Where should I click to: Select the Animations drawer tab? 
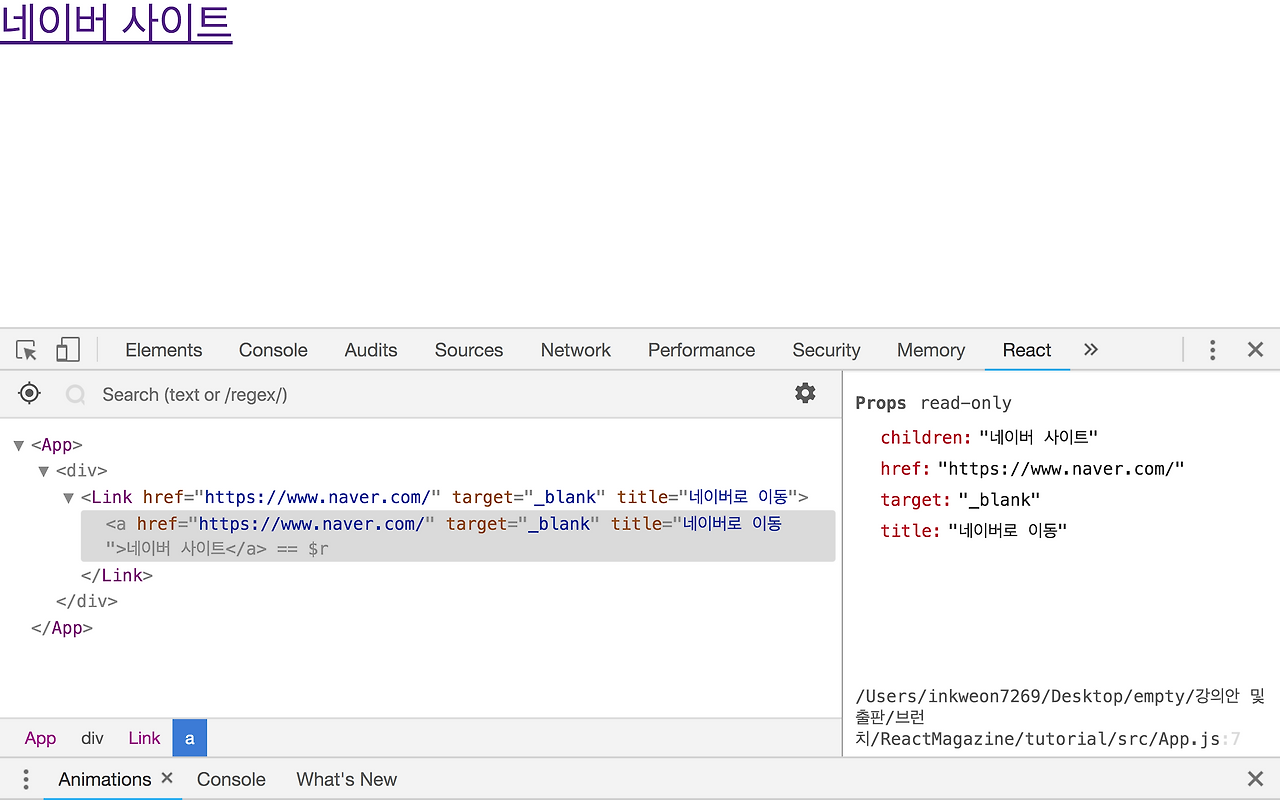click(x=105, y=779)
